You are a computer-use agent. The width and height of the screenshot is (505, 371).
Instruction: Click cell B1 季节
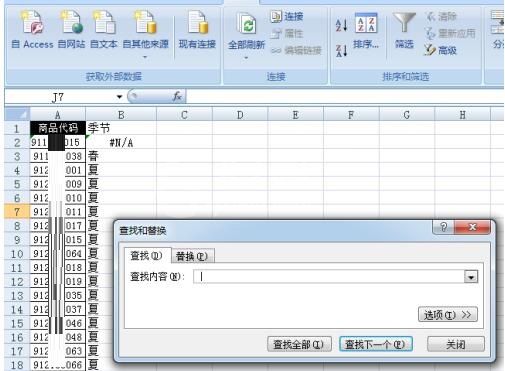(121, 128)
